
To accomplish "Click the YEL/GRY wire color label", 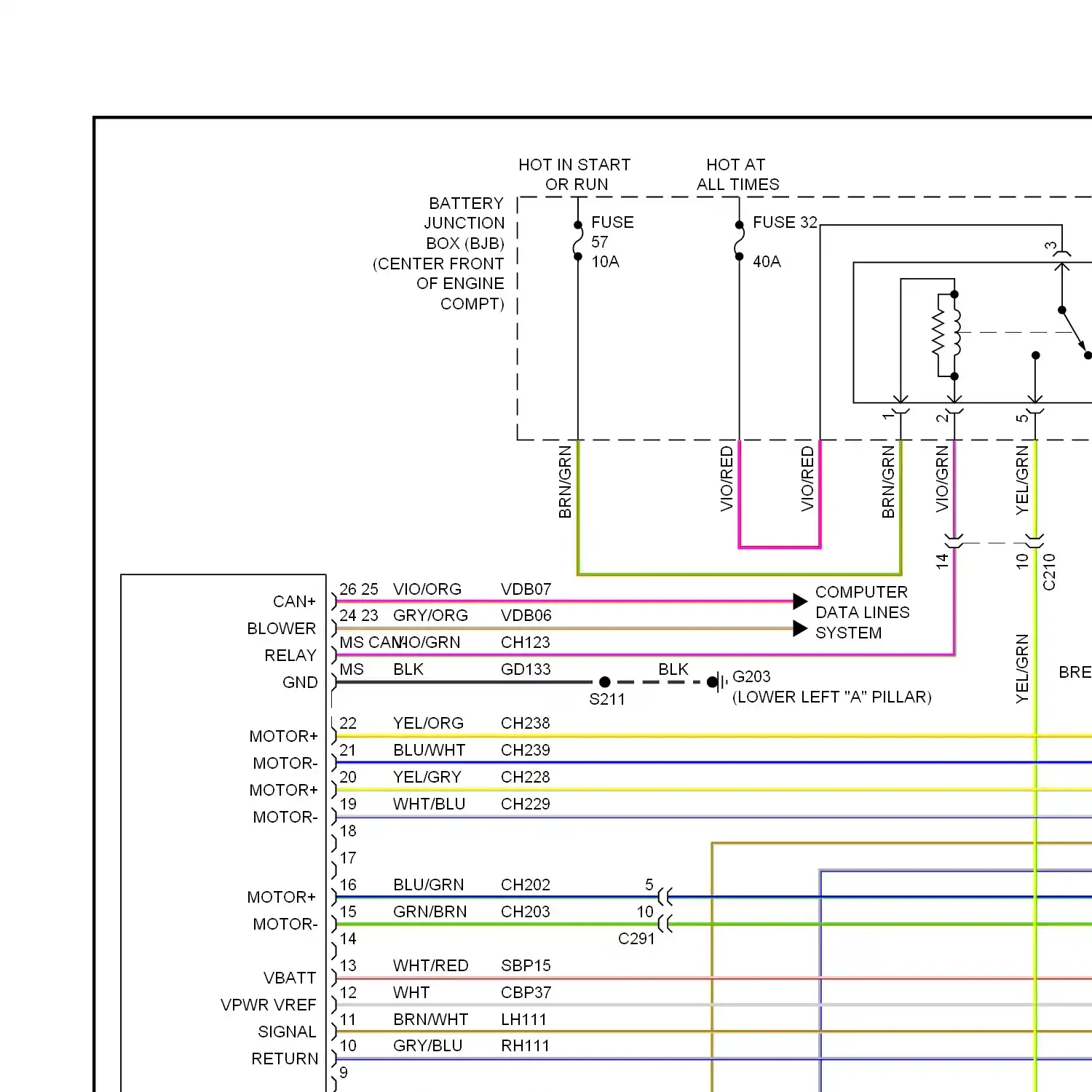I will click(427, 777).
